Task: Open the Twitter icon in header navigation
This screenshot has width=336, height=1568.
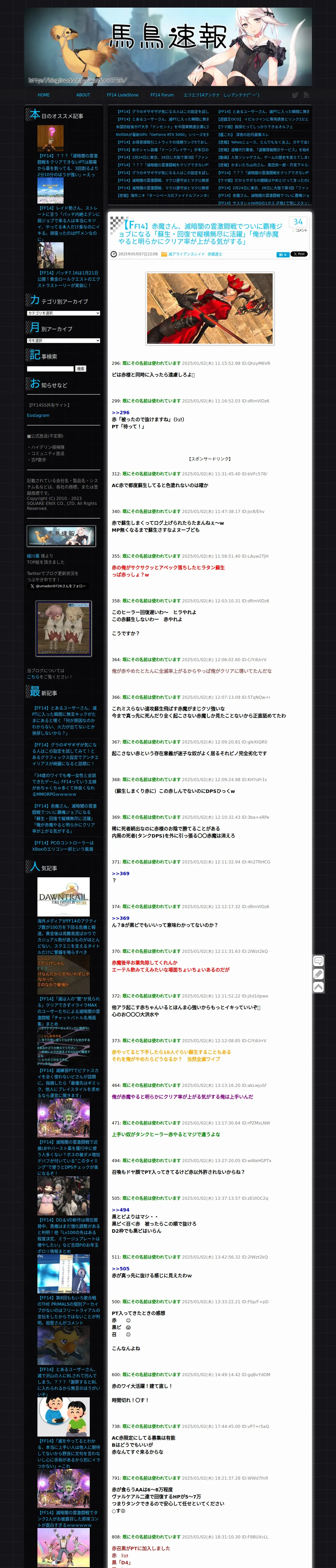Action: 295,95
